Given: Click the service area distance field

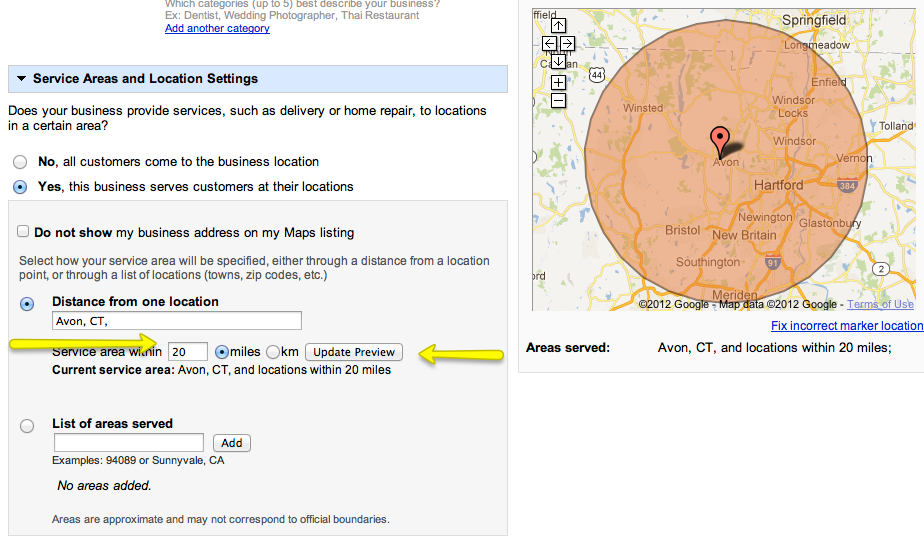Looking at the screenshot, I should pyautogui.click(x=188, y=352).
